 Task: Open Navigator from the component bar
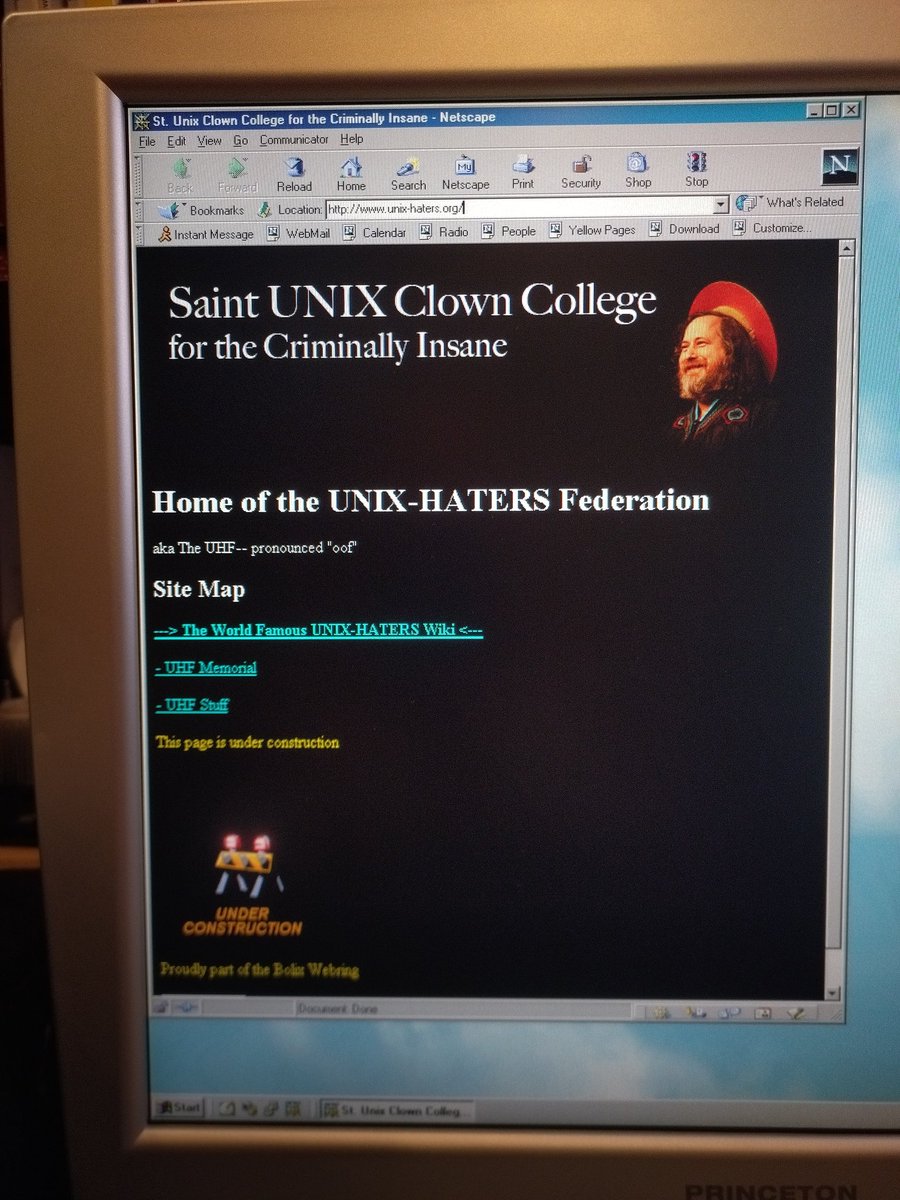tap(660, 1013)
